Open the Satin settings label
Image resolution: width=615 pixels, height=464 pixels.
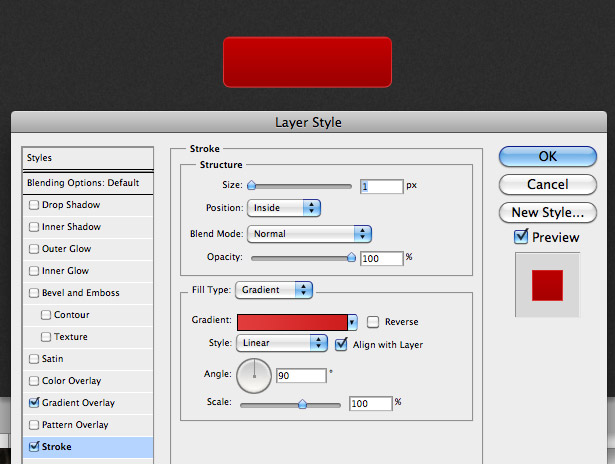pos(53,358)
